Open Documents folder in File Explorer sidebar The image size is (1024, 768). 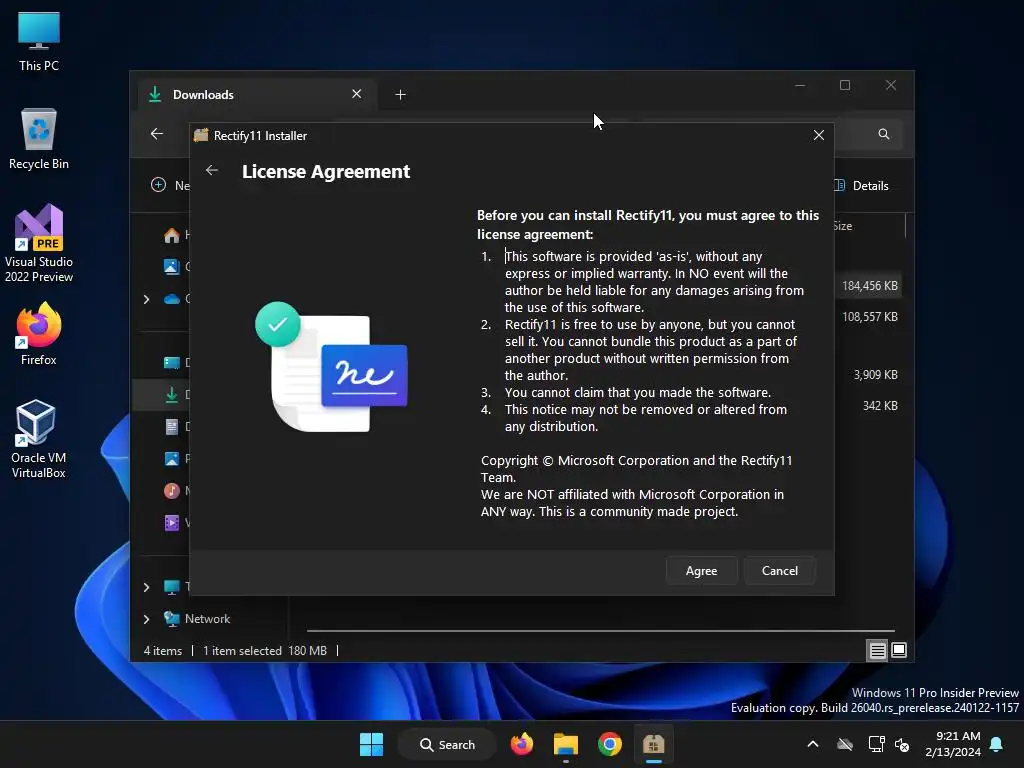172,427
